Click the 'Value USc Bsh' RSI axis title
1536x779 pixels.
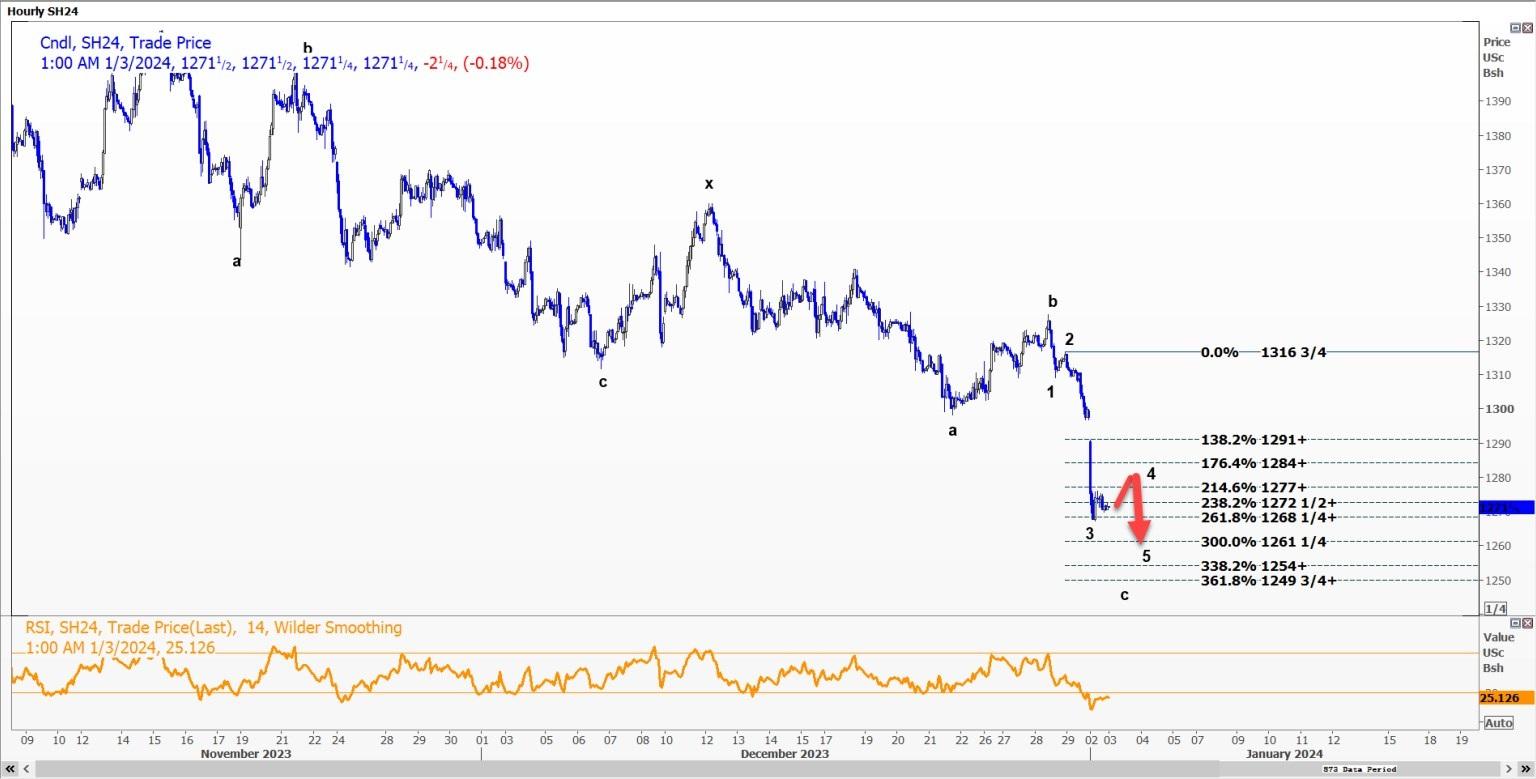(x=1497, y=651)
